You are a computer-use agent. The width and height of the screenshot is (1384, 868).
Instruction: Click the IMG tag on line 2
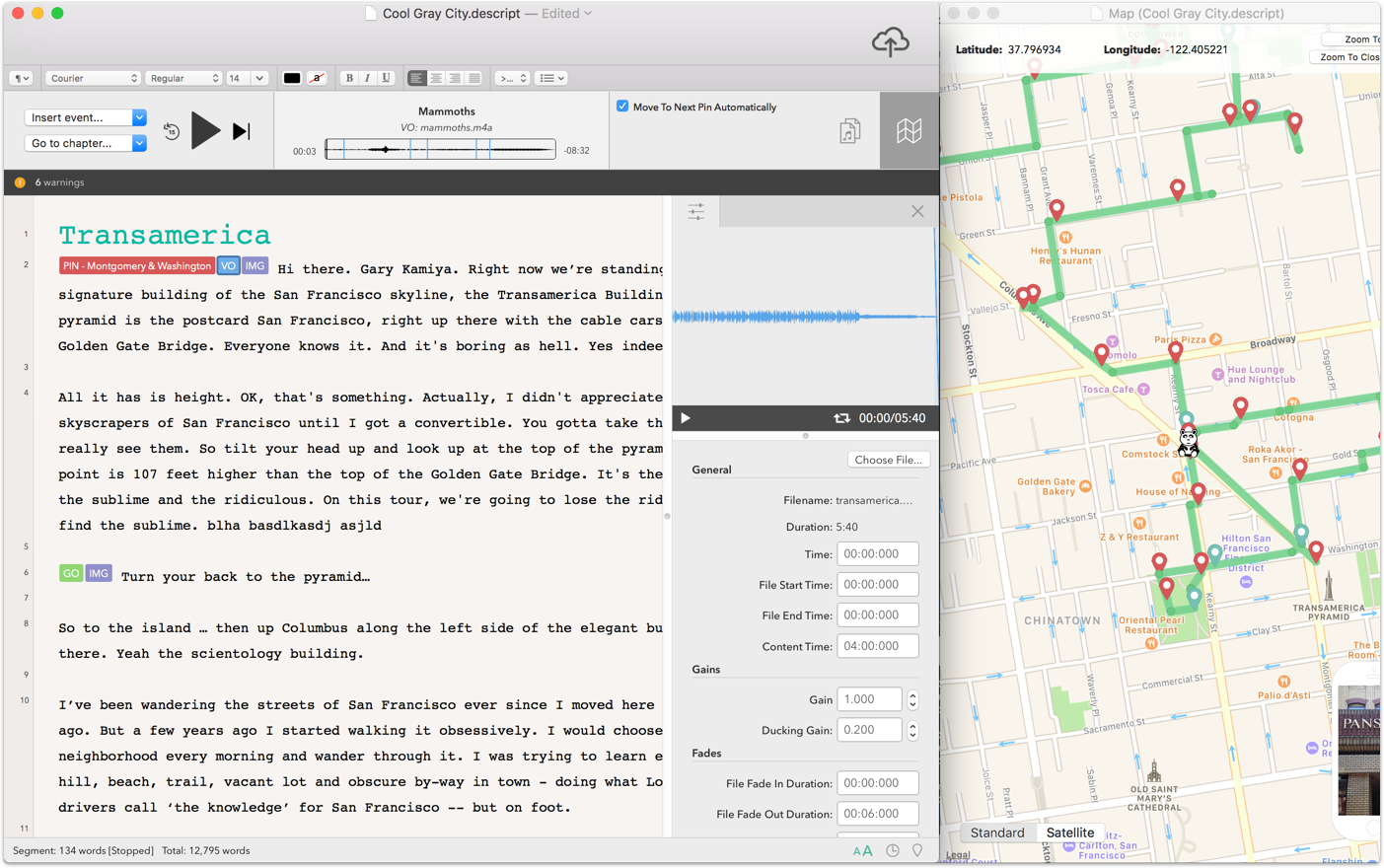tap(255, 266)
